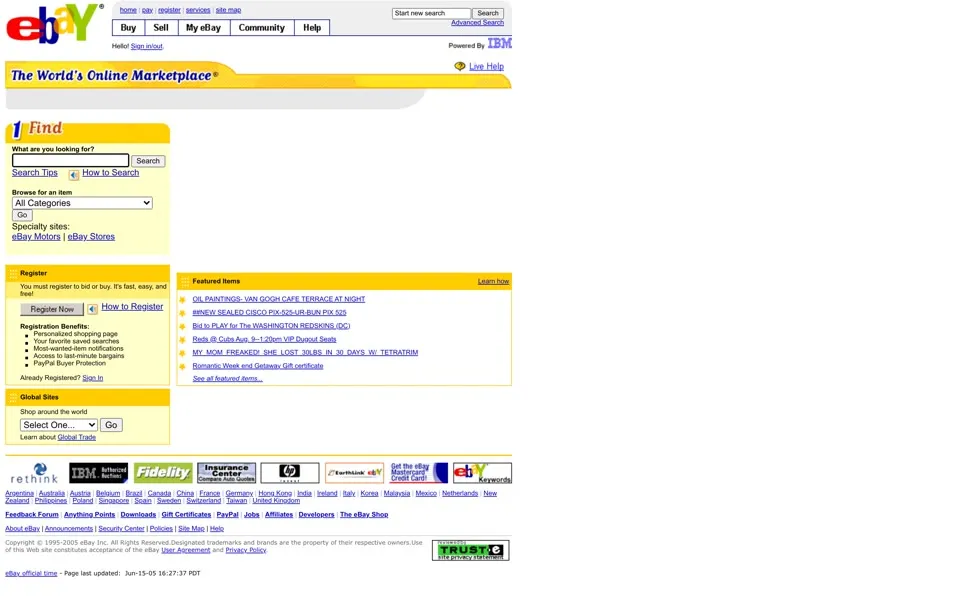960x600 pixels.
Task: Expand the Select One global sites dropdown
Action: coord(59,425)
